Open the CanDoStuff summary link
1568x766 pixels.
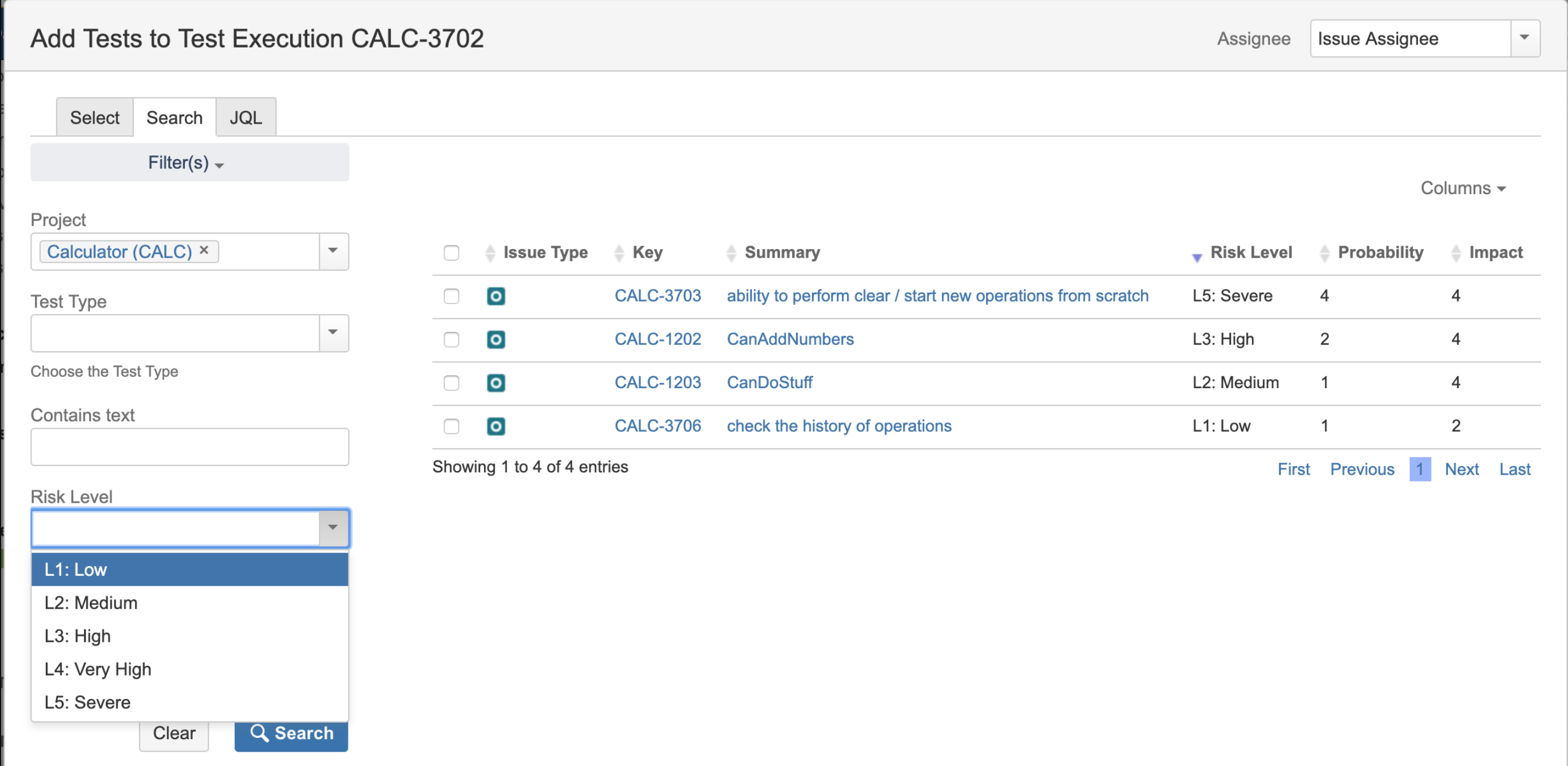point(769,382)
